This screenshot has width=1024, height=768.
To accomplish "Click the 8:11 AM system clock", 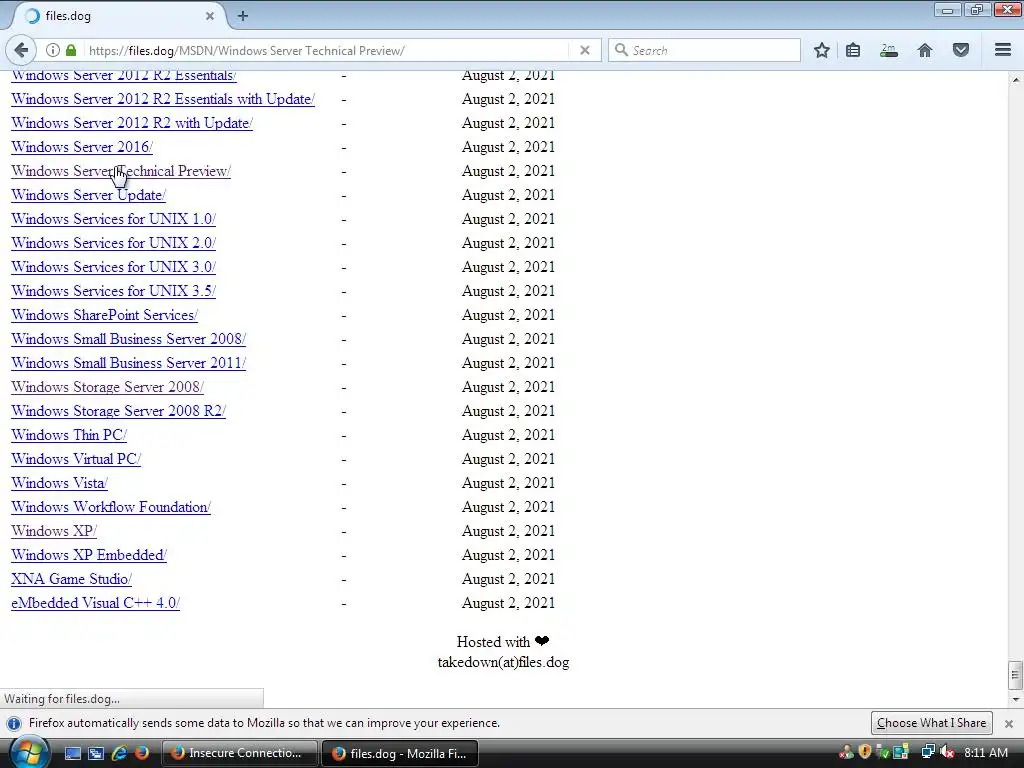I will (x=985, y=753).
